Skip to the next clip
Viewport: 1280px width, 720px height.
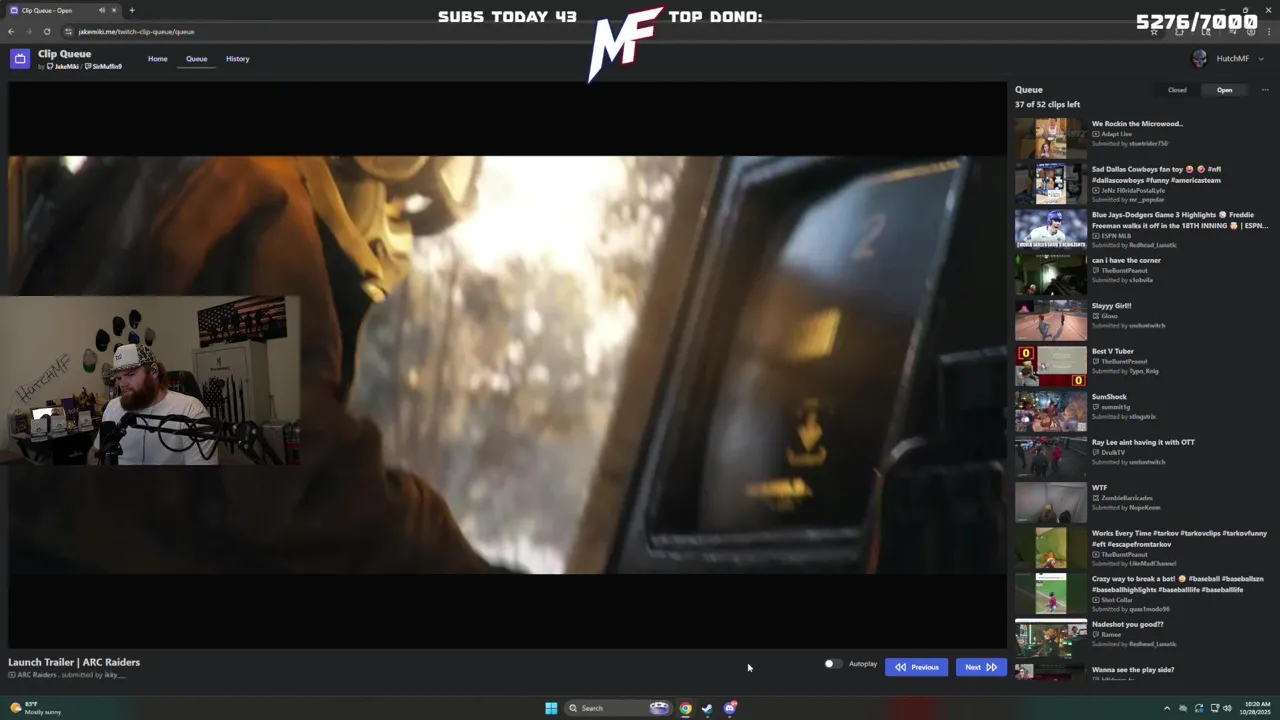click(x=980, y=667)
